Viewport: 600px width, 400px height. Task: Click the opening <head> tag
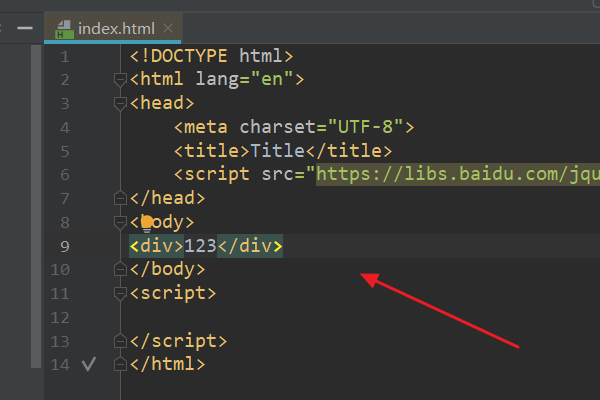(x=162, y=103)
